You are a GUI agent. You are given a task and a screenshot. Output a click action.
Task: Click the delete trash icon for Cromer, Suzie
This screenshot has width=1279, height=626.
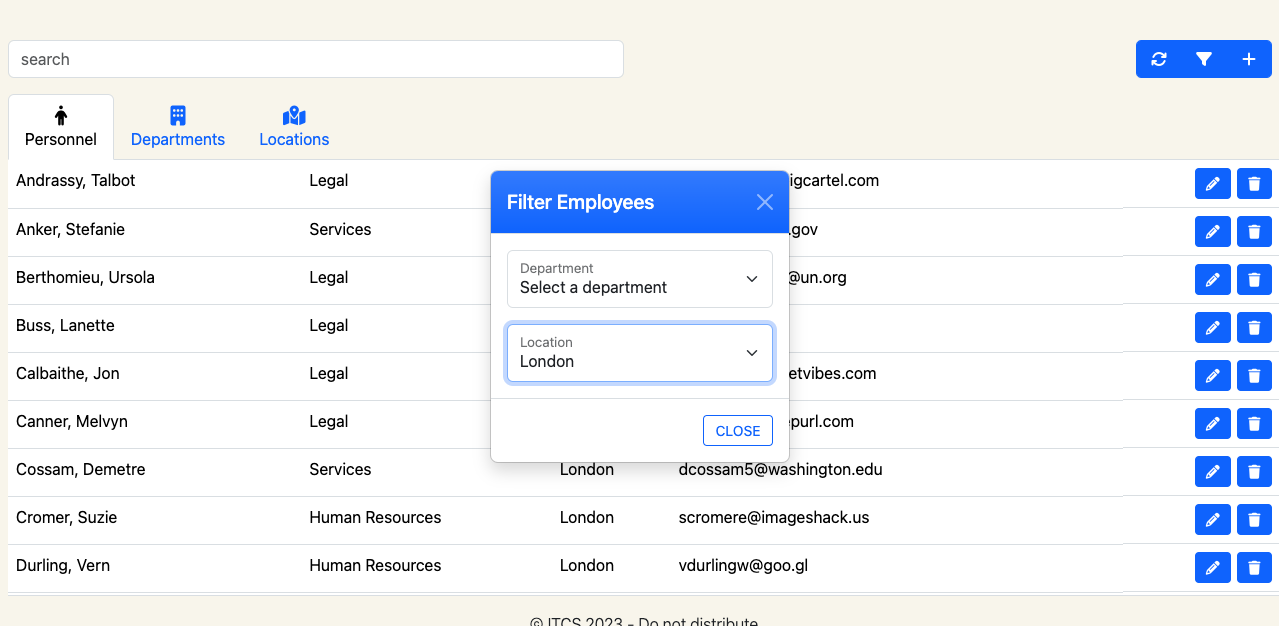1254,519
